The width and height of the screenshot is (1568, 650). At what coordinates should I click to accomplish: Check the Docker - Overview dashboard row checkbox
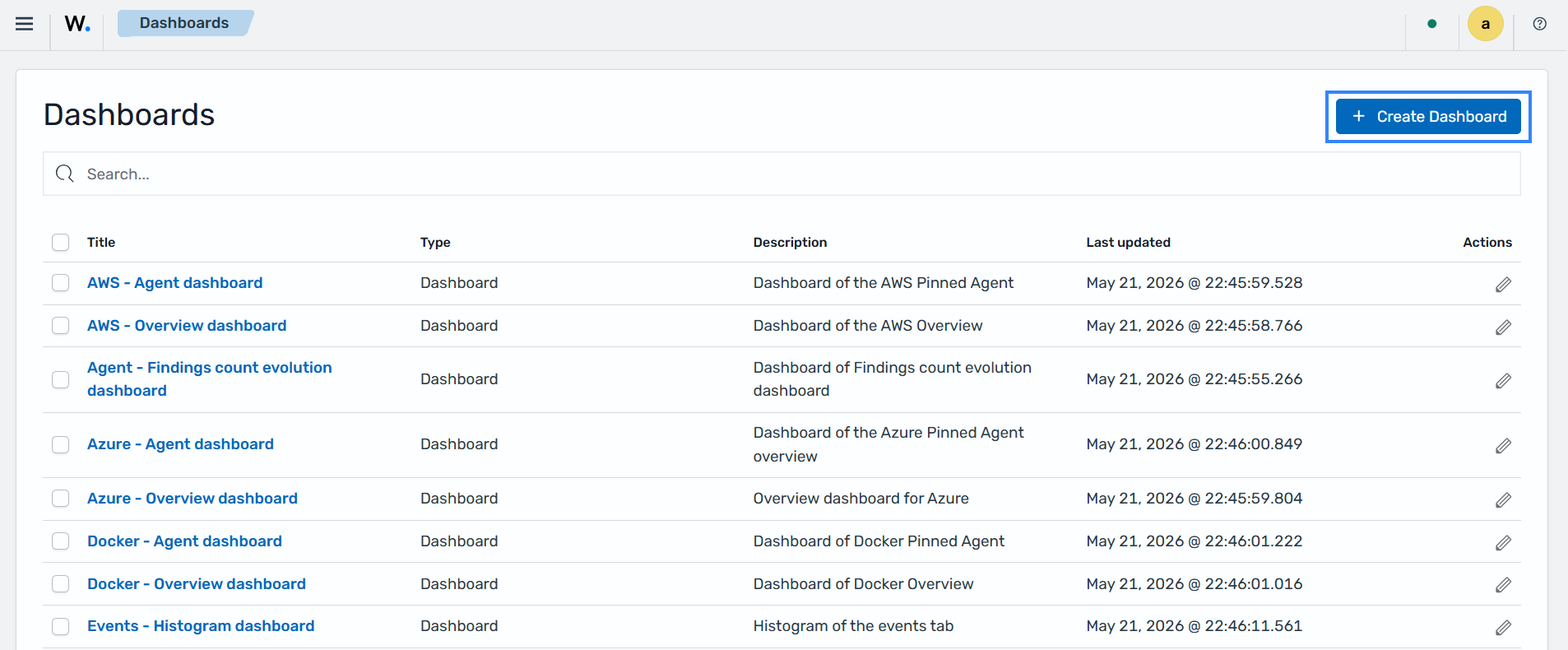click(60, 584)
